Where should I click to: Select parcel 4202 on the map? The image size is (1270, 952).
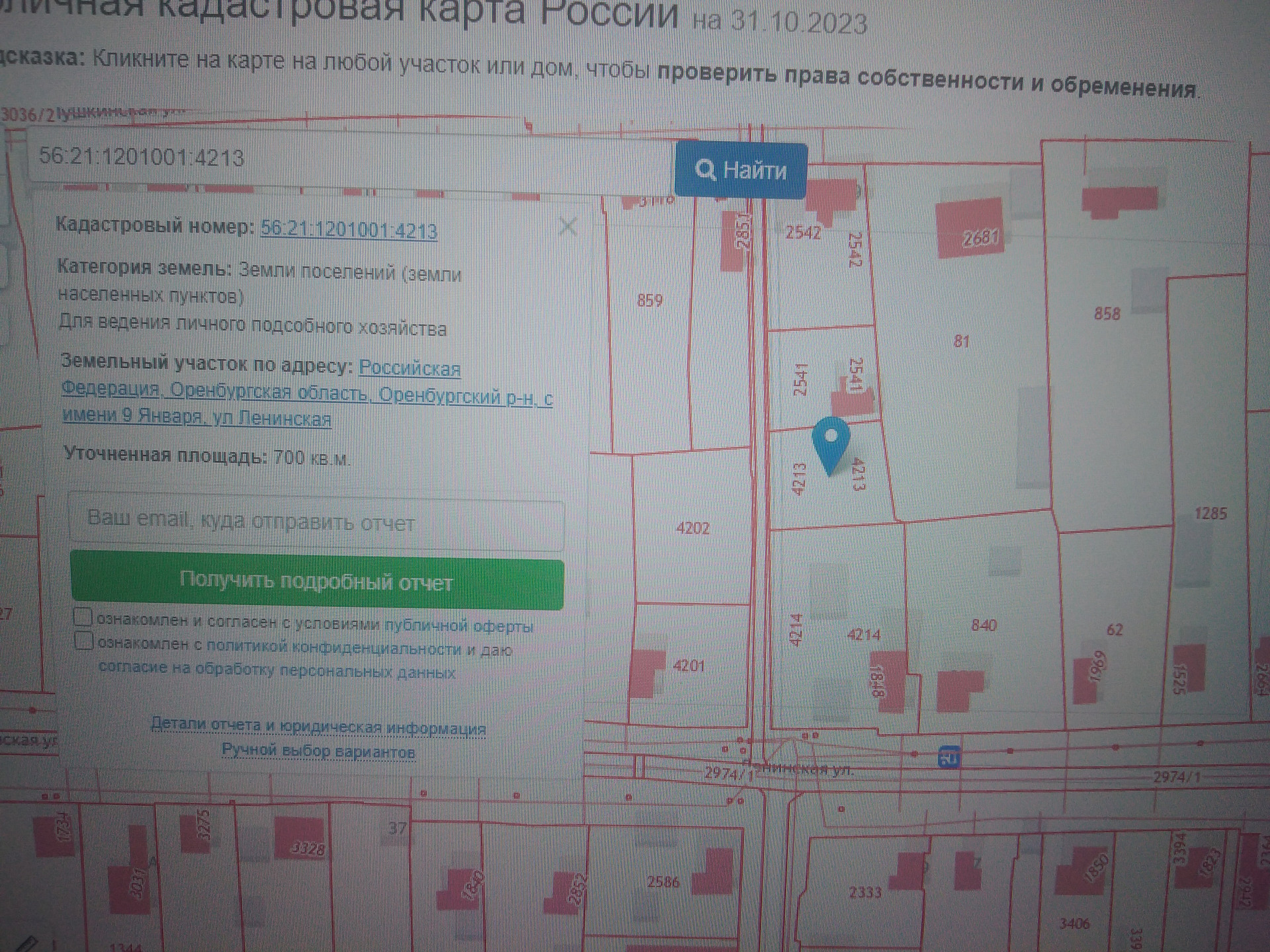(x=692, y=529)
